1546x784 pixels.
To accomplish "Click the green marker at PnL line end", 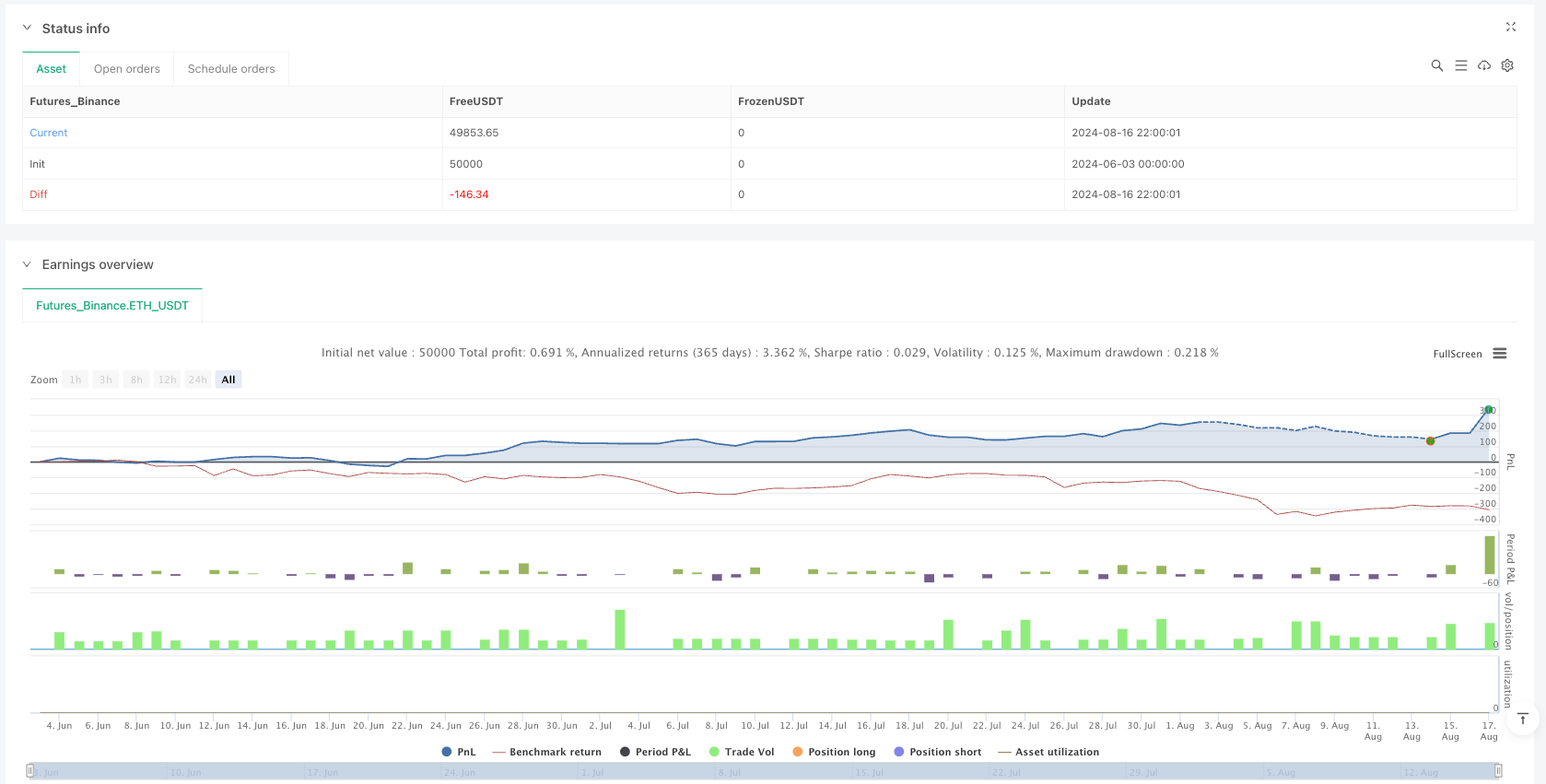I will [x=1488, y=410].
